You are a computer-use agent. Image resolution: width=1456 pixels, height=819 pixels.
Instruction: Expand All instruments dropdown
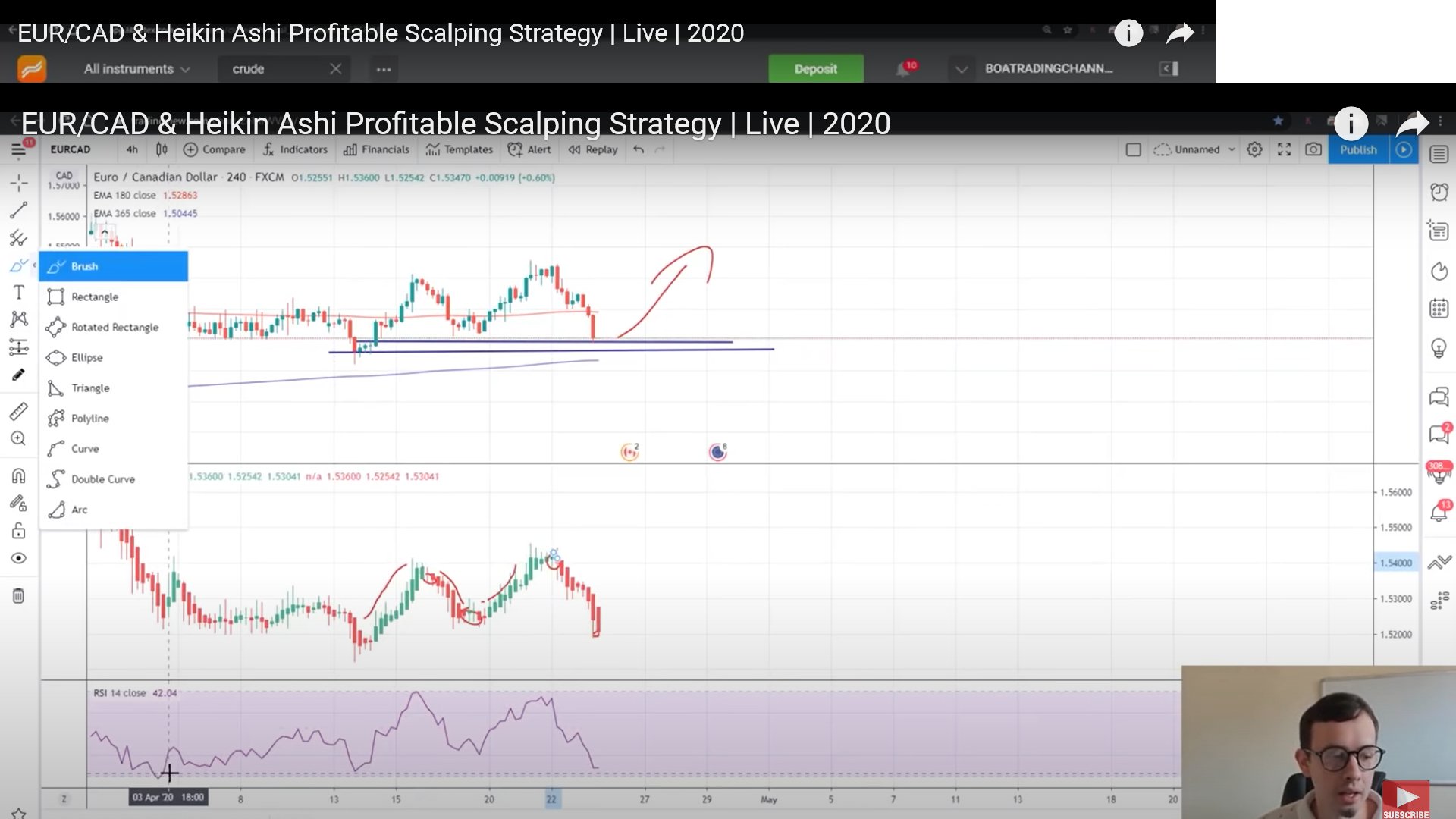[x=136, y=69]
